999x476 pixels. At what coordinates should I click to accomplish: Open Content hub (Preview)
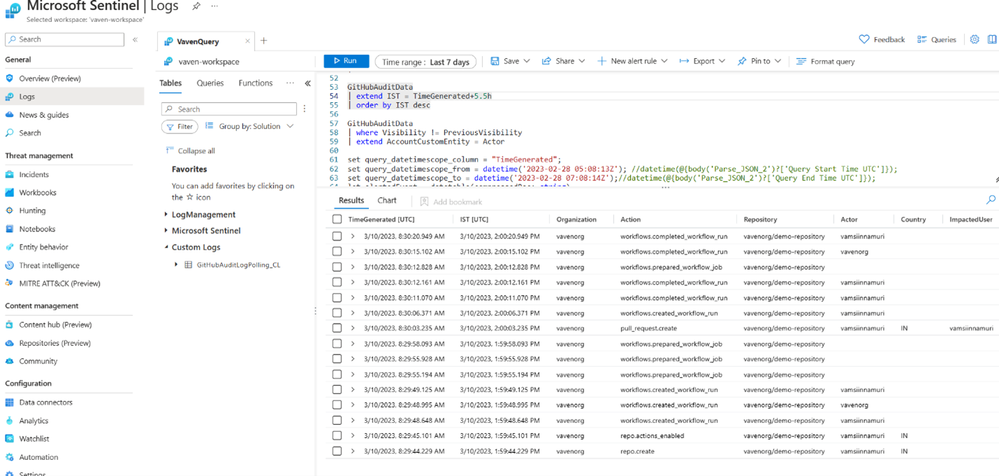point(55,324)
